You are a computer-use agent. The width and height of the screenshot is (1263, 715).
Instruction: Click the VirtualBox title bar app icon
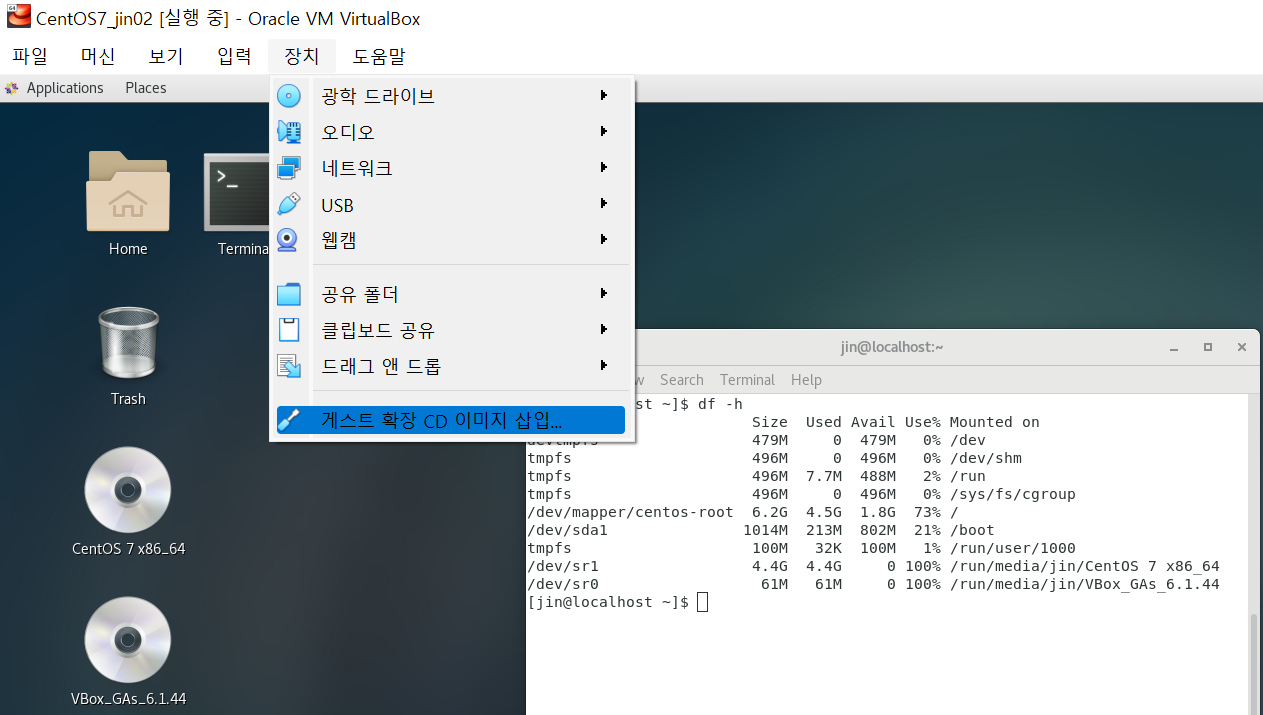(x=17, y=18)
